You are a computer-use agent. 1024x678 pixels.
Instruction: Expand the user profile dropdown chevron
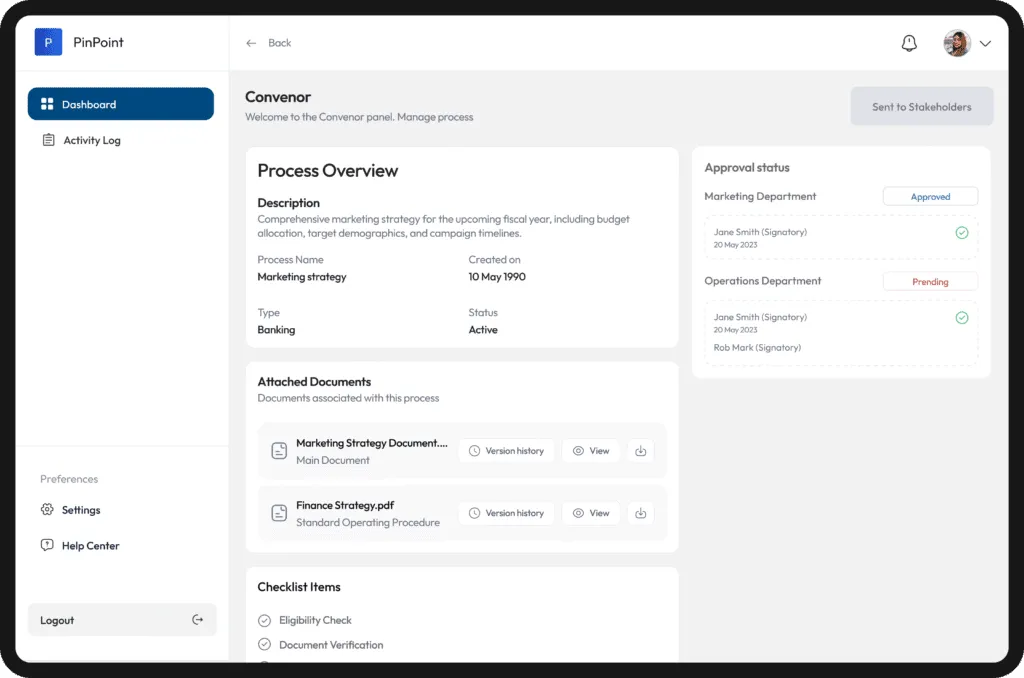[985, 43]
